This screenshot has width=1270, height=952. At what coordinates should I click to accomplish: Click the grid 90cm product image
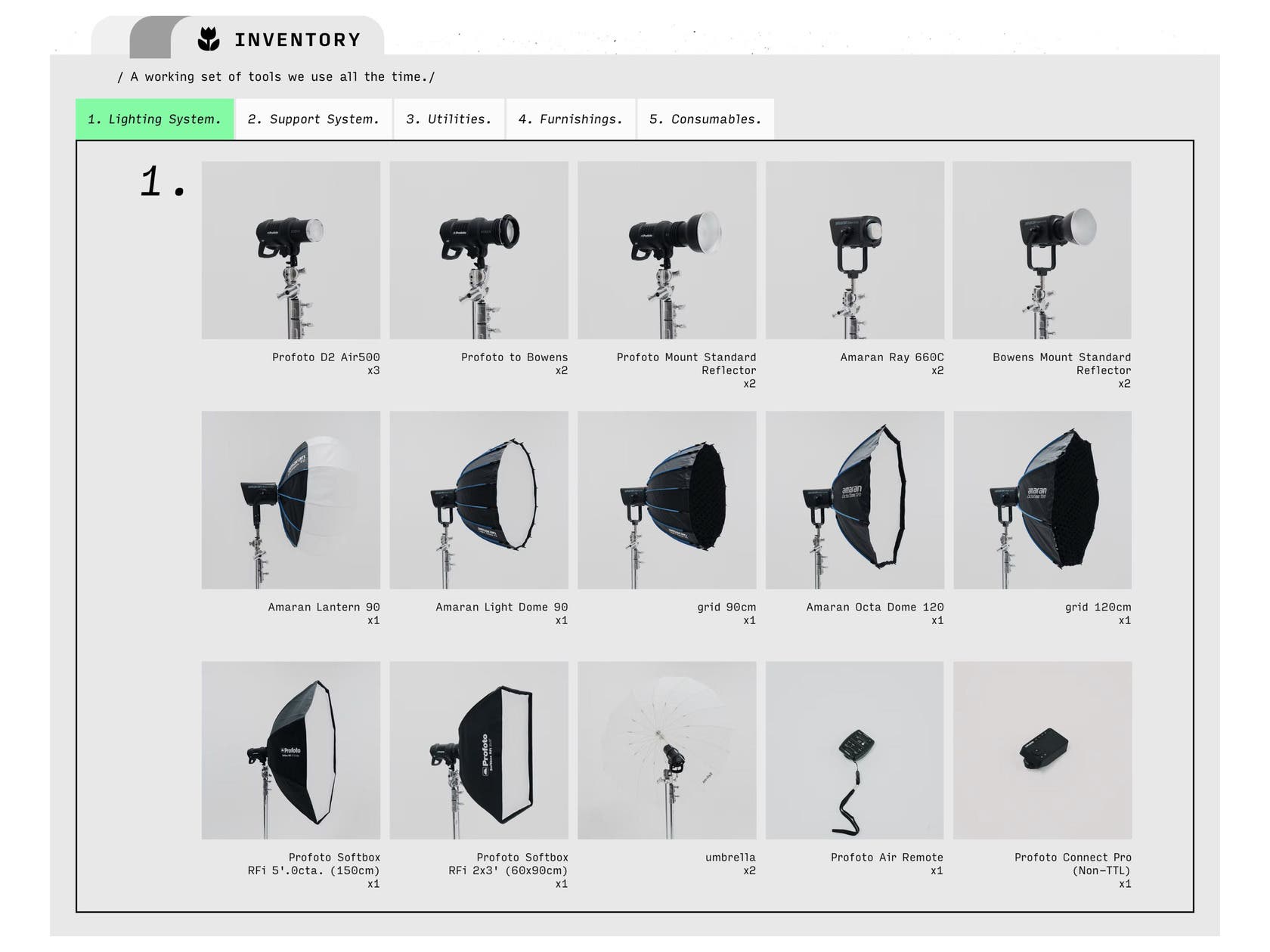pos(666,500)
